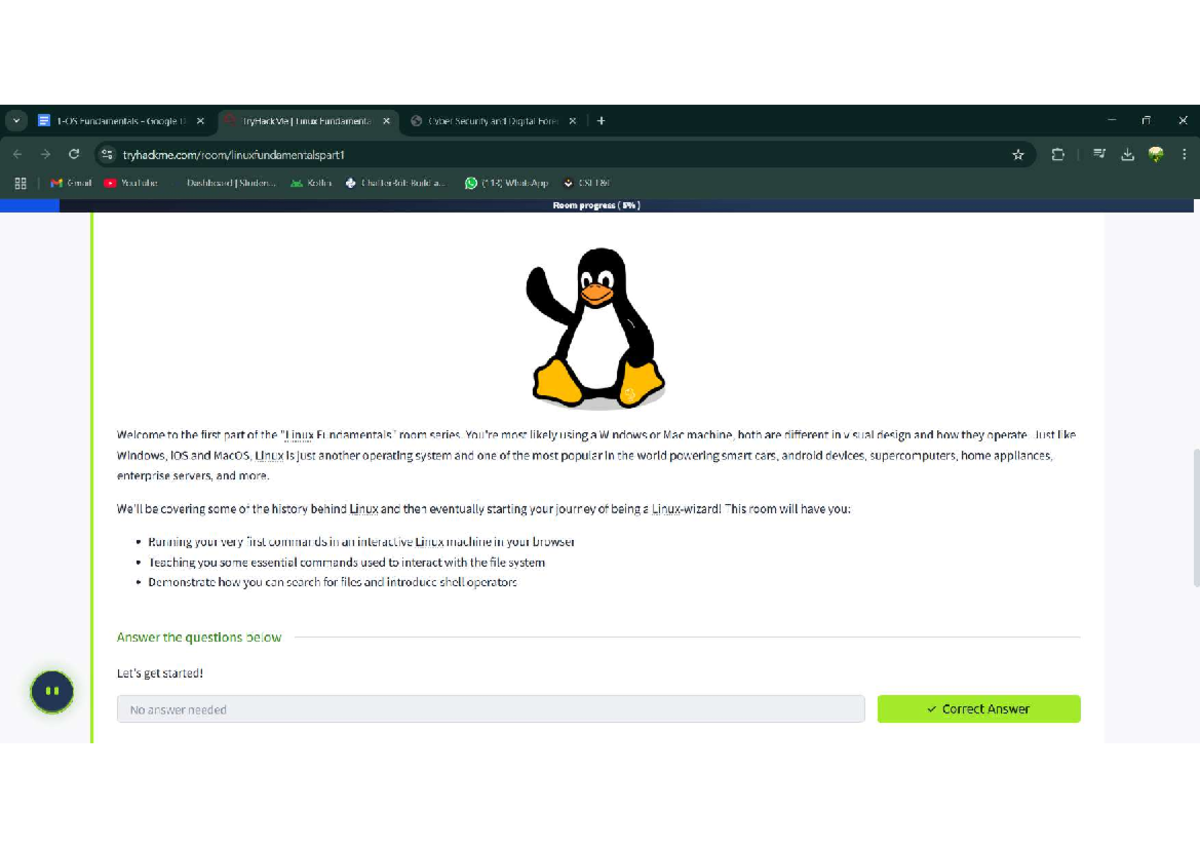Restore down the Chrome window

1147,120
